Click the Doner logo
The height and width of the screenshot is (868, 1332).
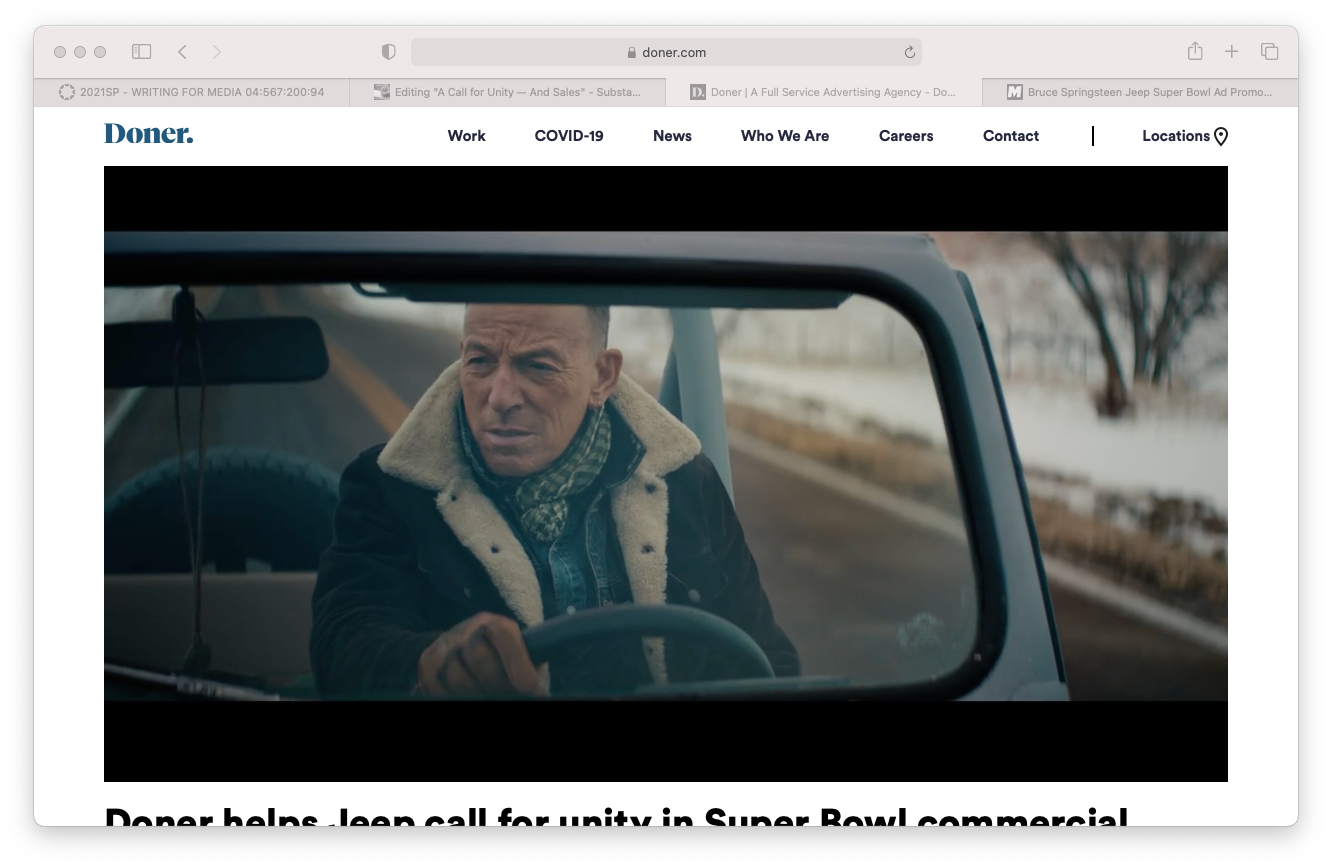point(149,134)
